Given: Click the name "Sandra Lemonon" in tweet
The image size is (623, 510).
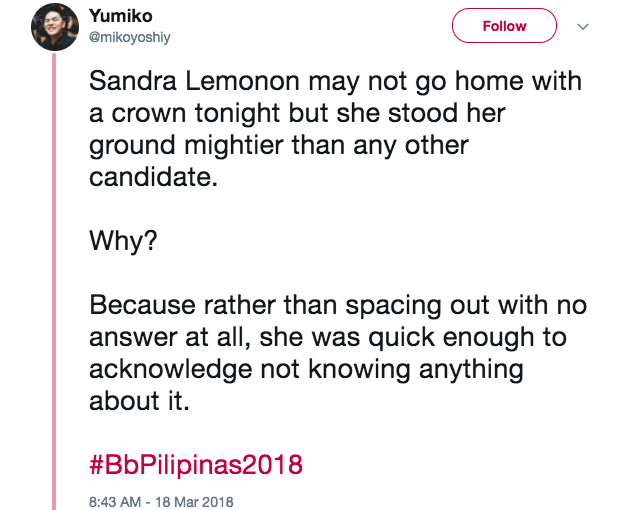Looking at the screenshot, I should (x=194, y=81).
